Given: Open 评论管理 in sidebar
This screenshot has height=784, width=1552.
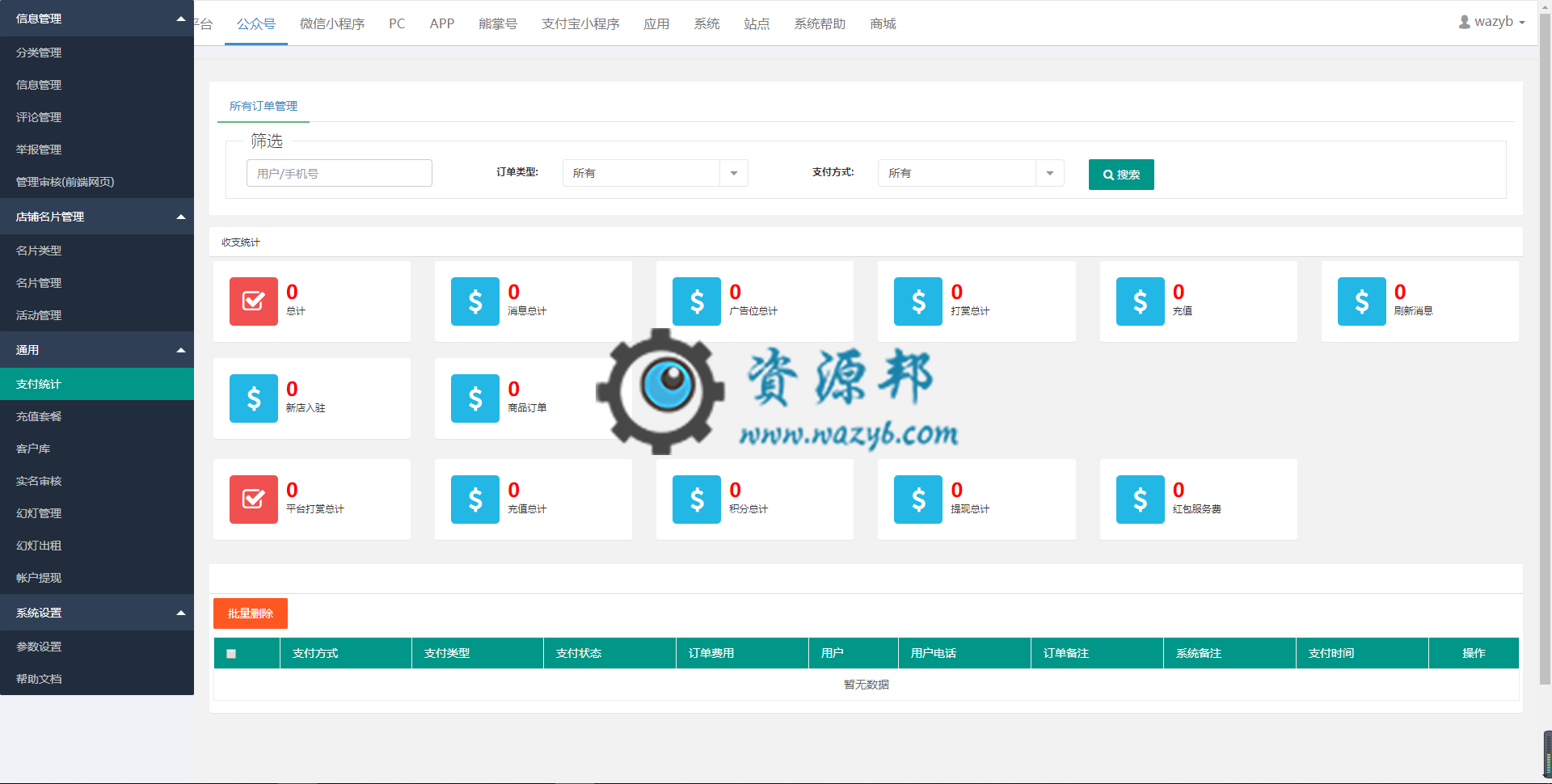Looking at the screenshot, I should click(97, 117).
